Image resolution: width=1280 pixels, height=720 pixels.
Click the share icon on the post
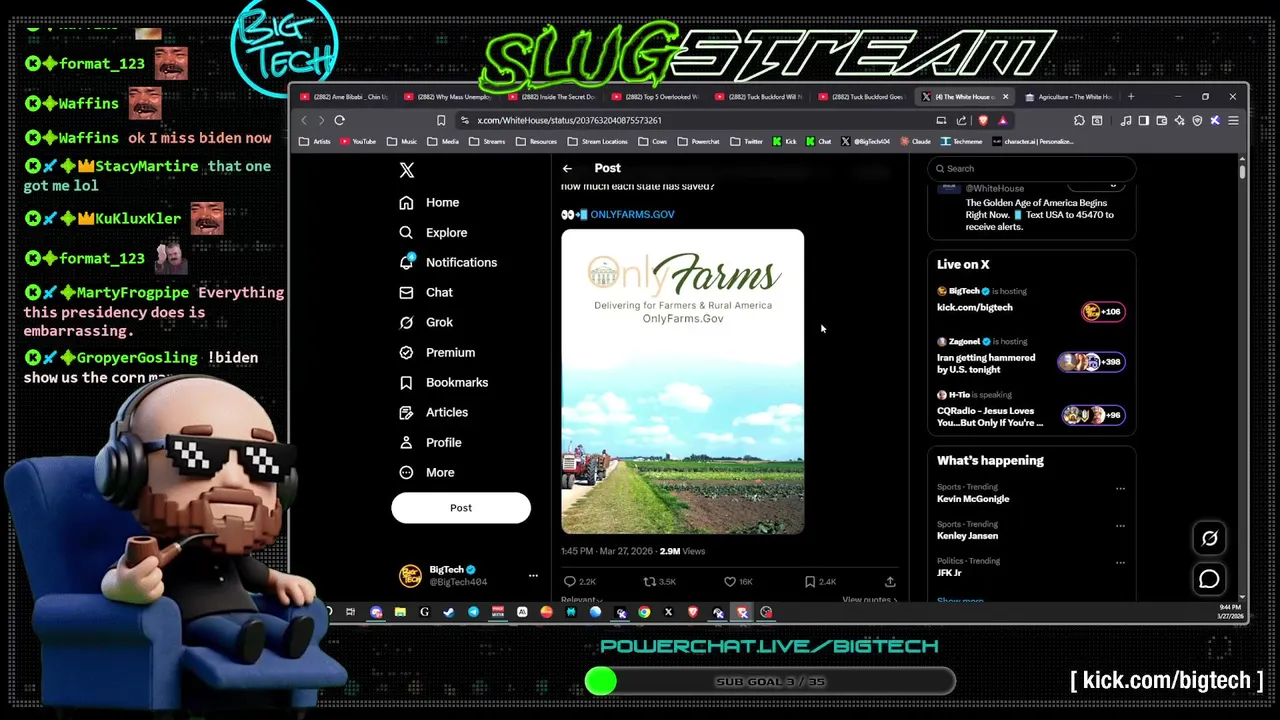pyautogui.click(x=890, y=582)
